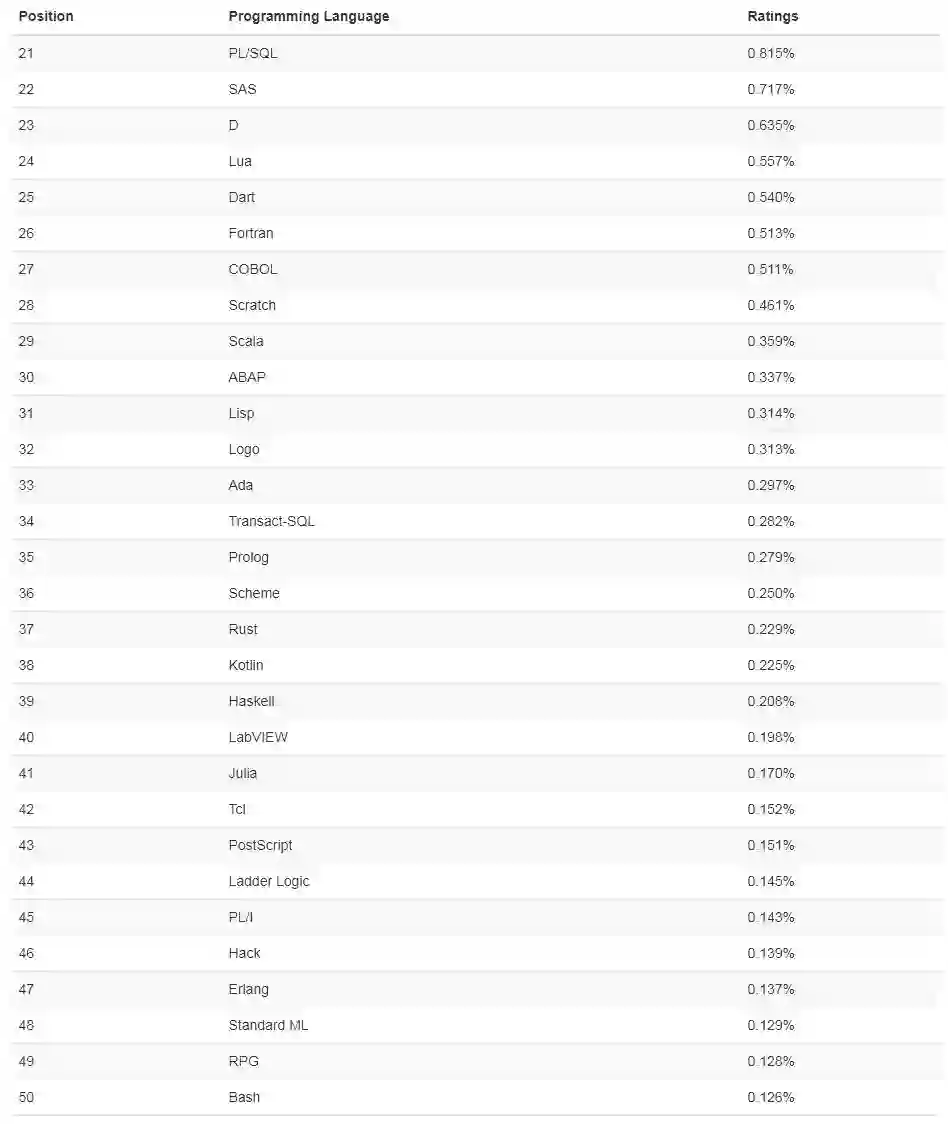Select the 0.557% rating for Lua
Viewport: 948px width, 1124px height.
pos(771,161)
